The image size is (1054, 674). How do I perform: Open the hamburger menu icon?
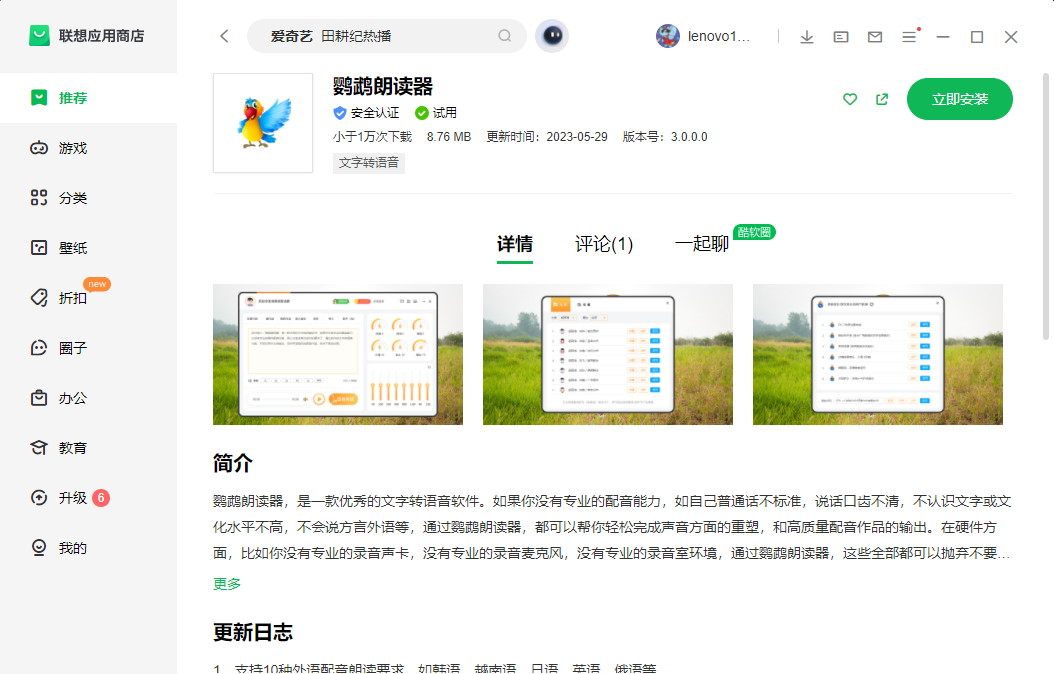pos(909,36)
